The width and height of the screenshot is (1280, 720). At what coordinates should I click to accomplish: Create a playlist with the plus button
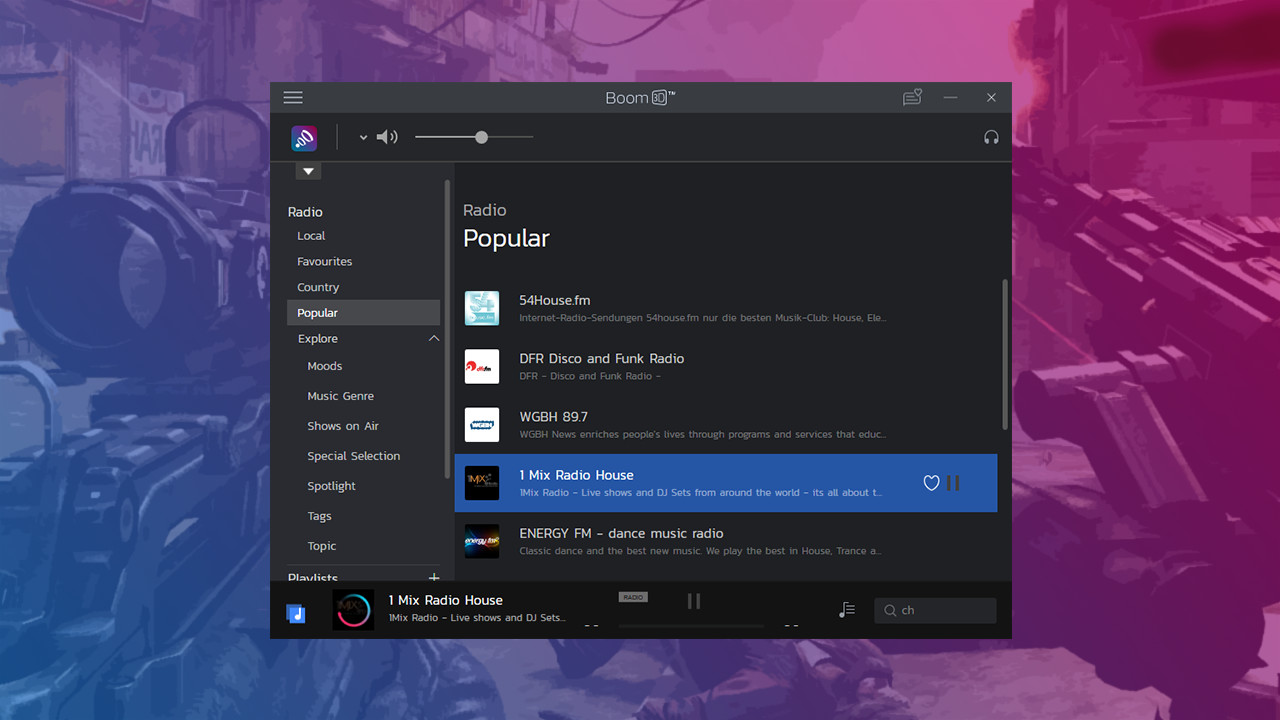pyautogui.click(x=434, y=578)
